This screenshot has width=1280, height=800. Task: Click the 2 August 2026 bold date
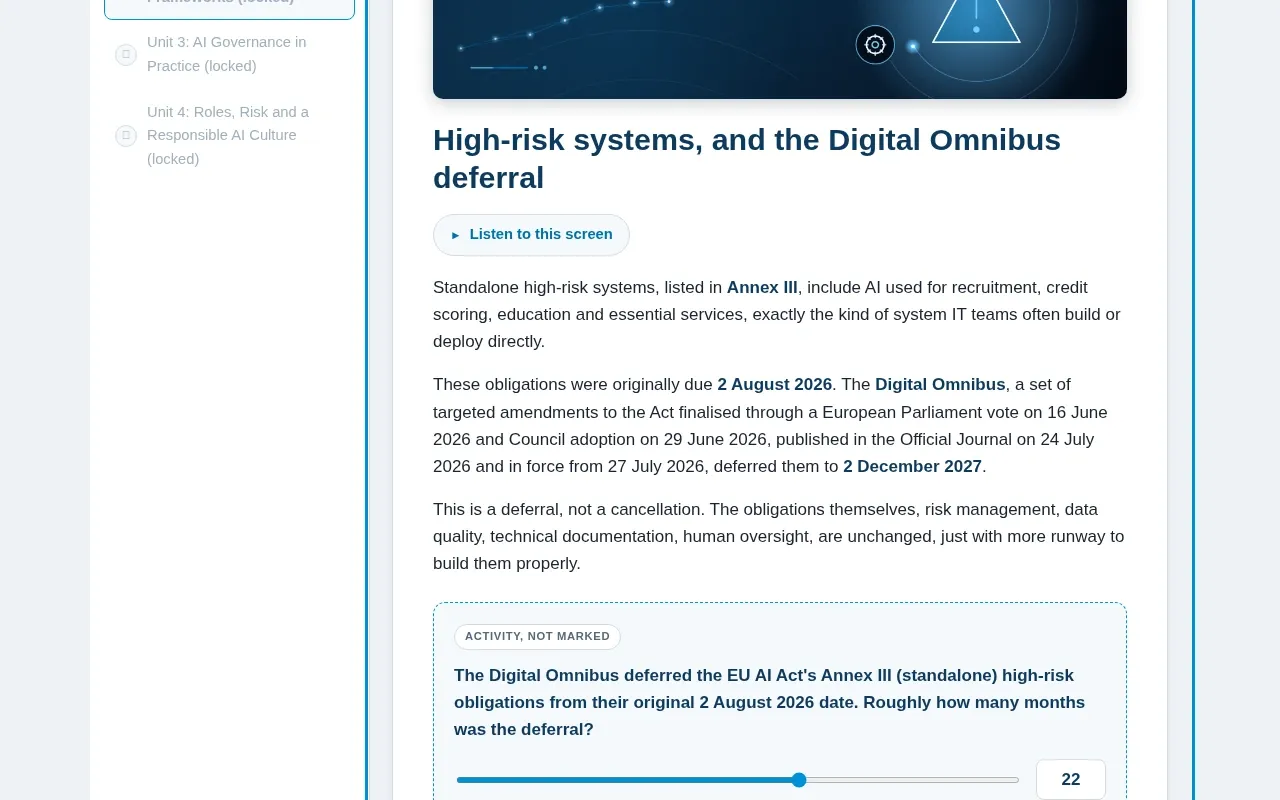coord(775,385)
